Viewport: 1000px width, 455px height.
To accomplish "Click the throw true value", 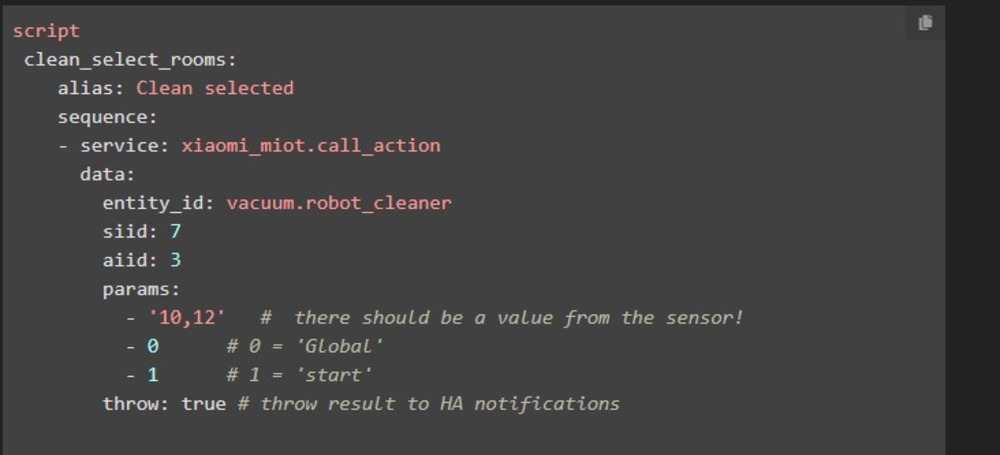I will tap(203, 403).
